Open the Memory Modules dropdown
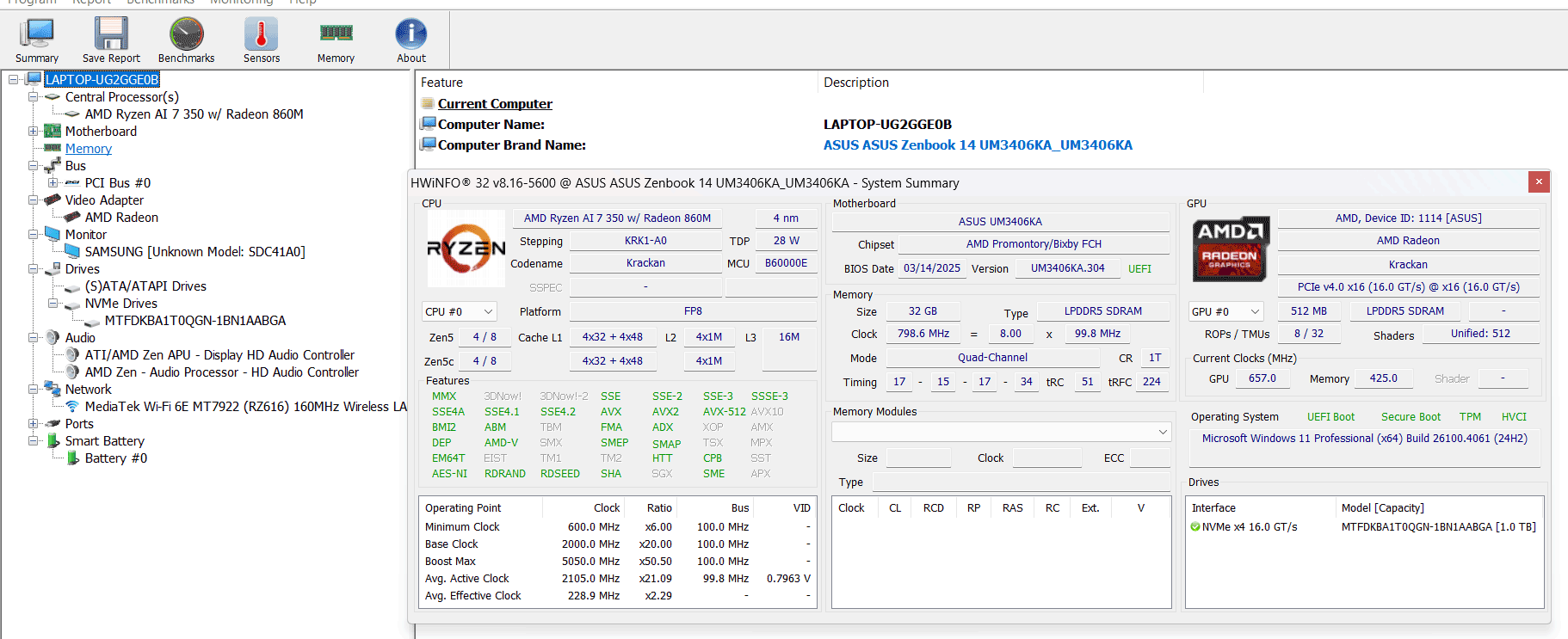Viewport: 1568px width, 639px height. 1001,432
